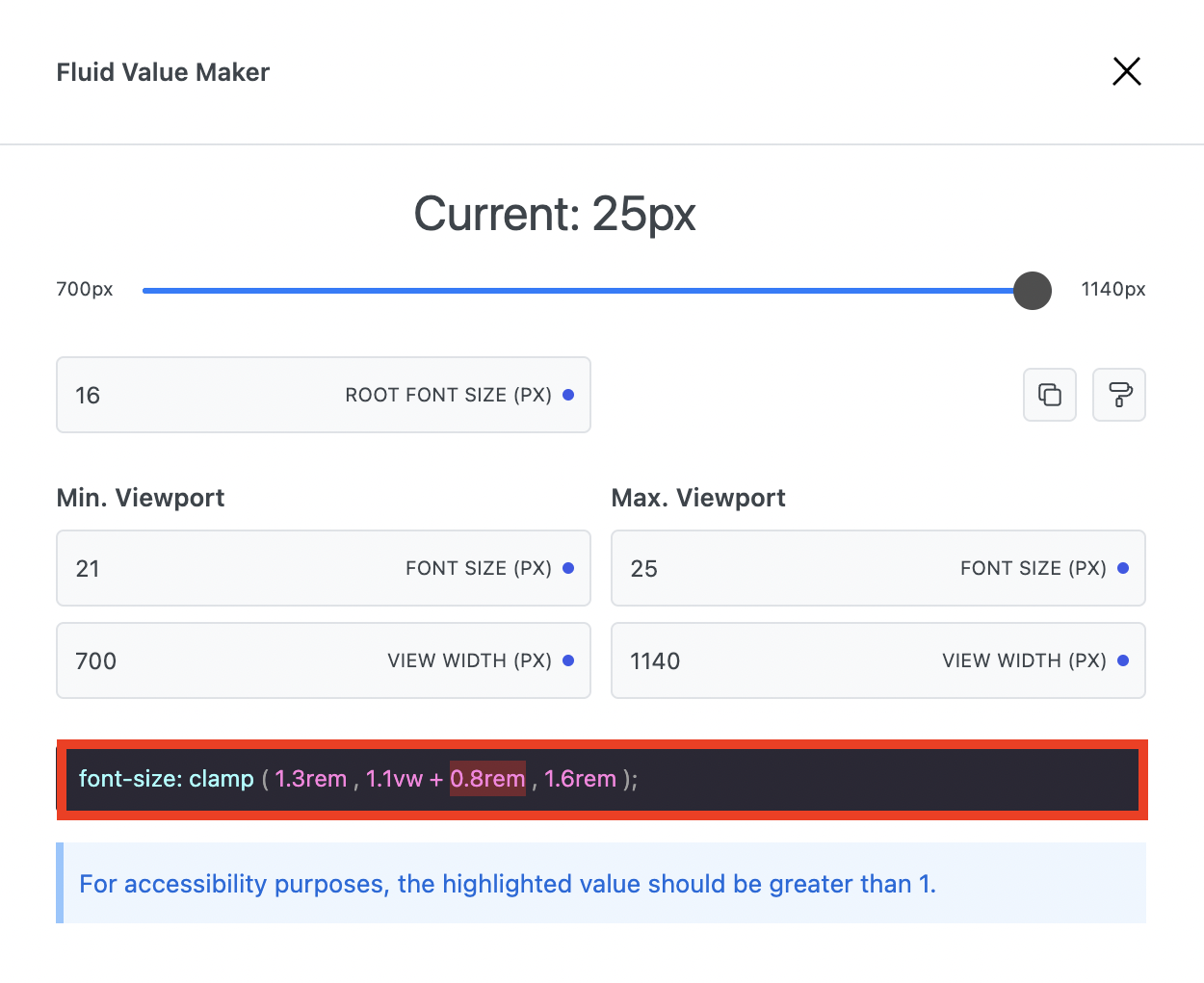The image size is (1204, 983).
Task: Click the blue dot in Min. Viewport Font Size
Action: (568, 568)
